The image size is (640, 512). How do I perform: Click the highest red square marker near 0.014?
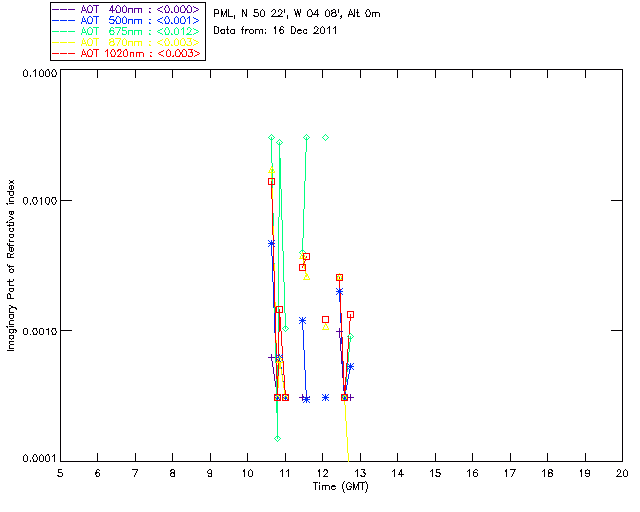pyautogui.click(x=271, y=182)
